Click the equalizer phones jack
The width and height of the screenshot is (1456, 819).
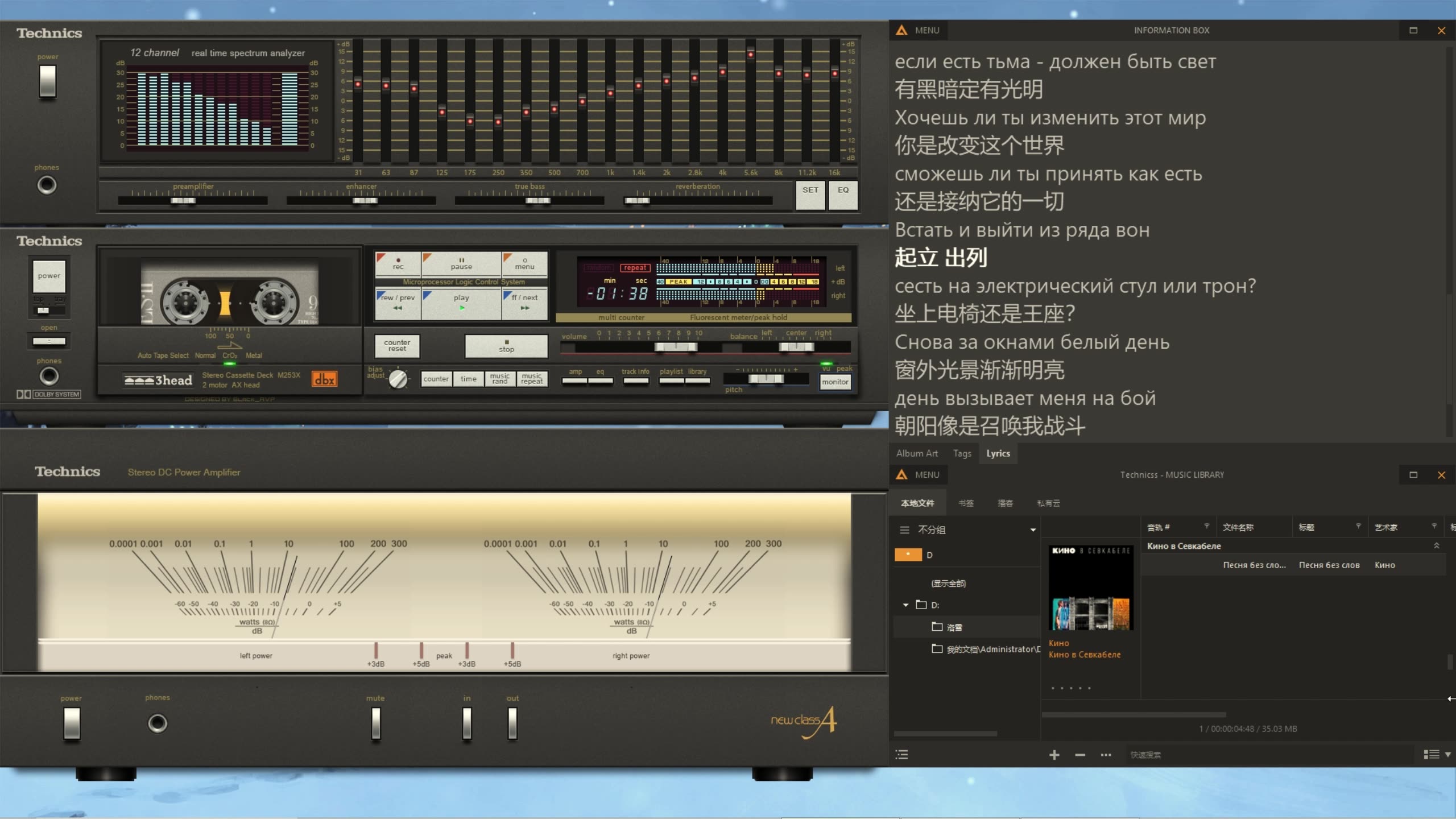[47, 185]
